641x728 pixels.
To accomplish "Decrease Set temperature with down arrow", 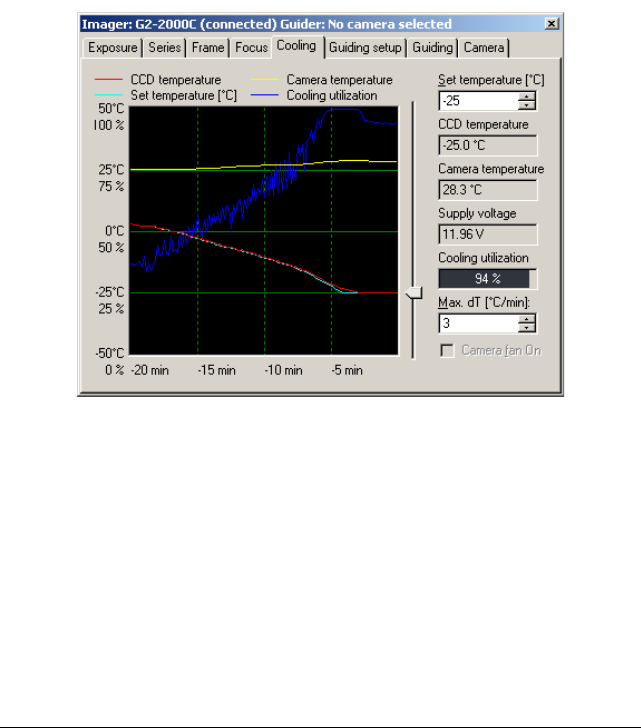I will pos(527,105).
